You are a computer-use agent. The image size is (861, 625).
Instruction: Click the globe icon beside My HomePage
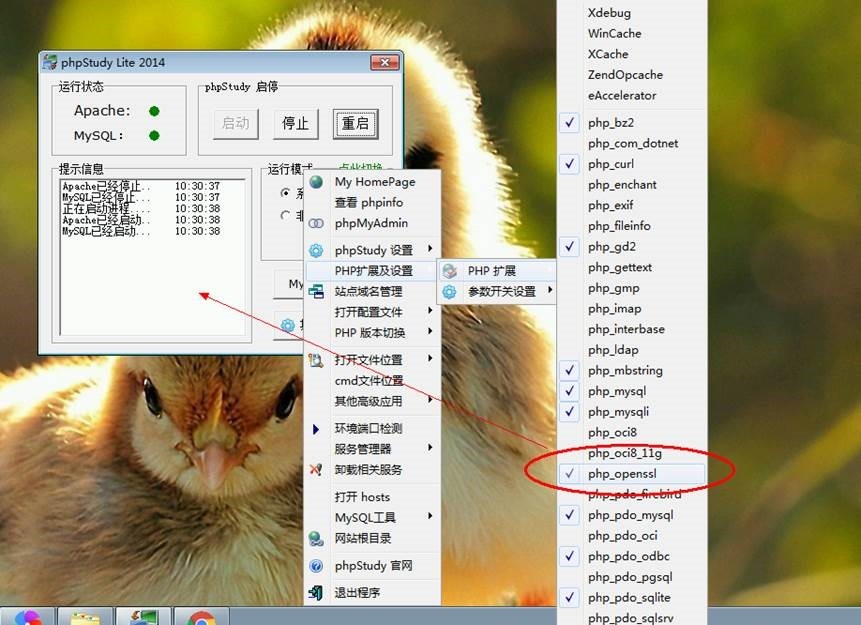pos(317,182)
